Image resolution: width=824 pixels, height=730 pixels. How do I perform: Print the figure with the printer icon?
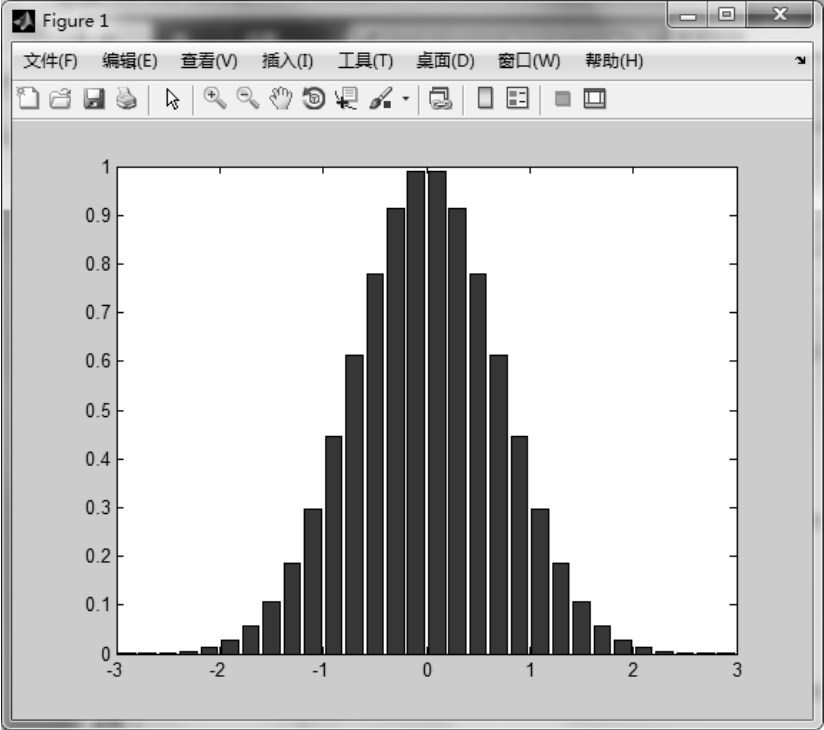125,99
